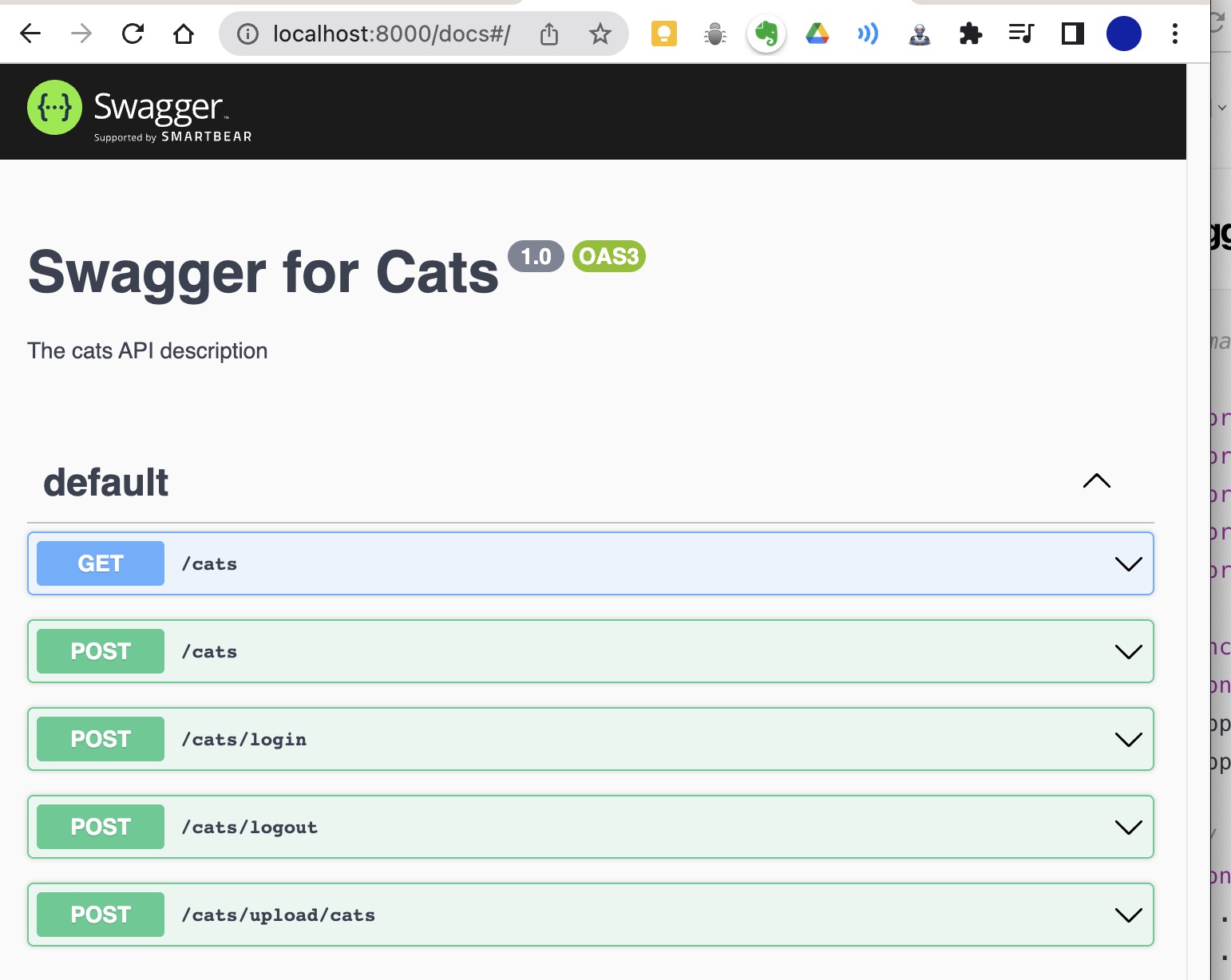Toggle the browser side panel icon

click(x=1073, y=34)
